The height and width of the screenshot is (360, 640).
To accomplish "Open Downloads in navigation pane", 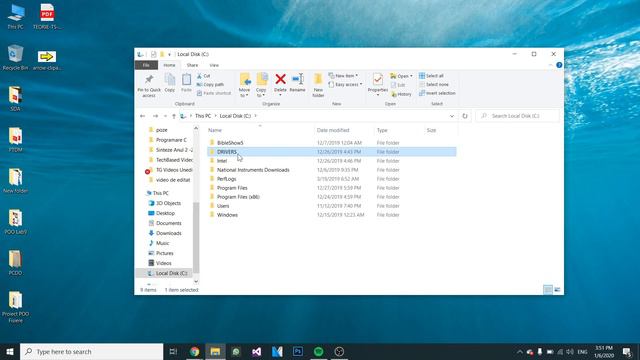I will [x=168, y=233].
